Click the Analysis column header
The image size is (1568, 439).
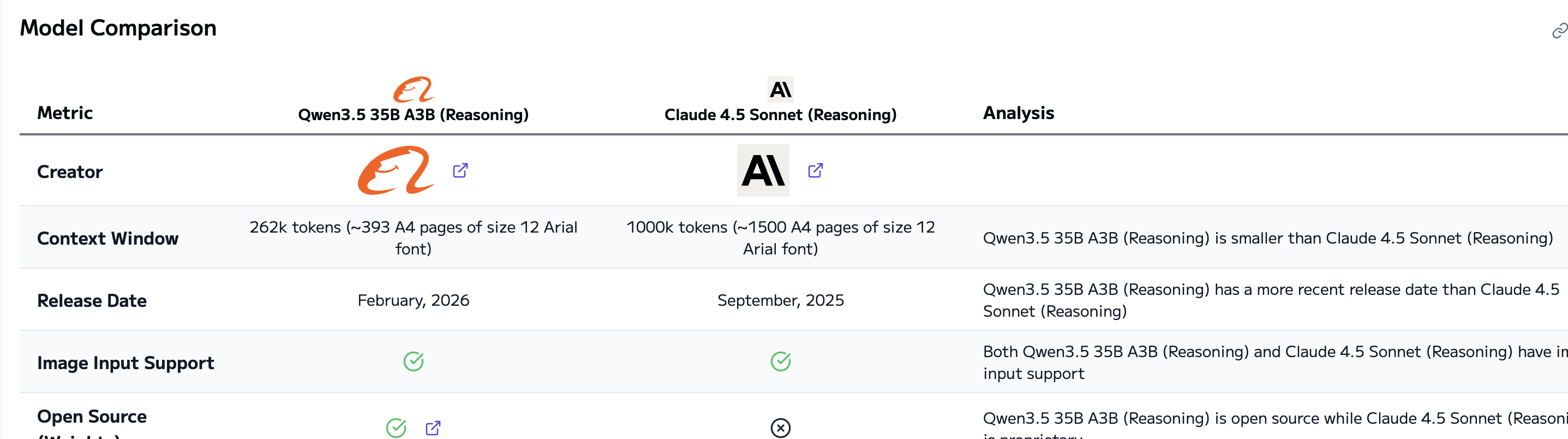[1019, 113]
